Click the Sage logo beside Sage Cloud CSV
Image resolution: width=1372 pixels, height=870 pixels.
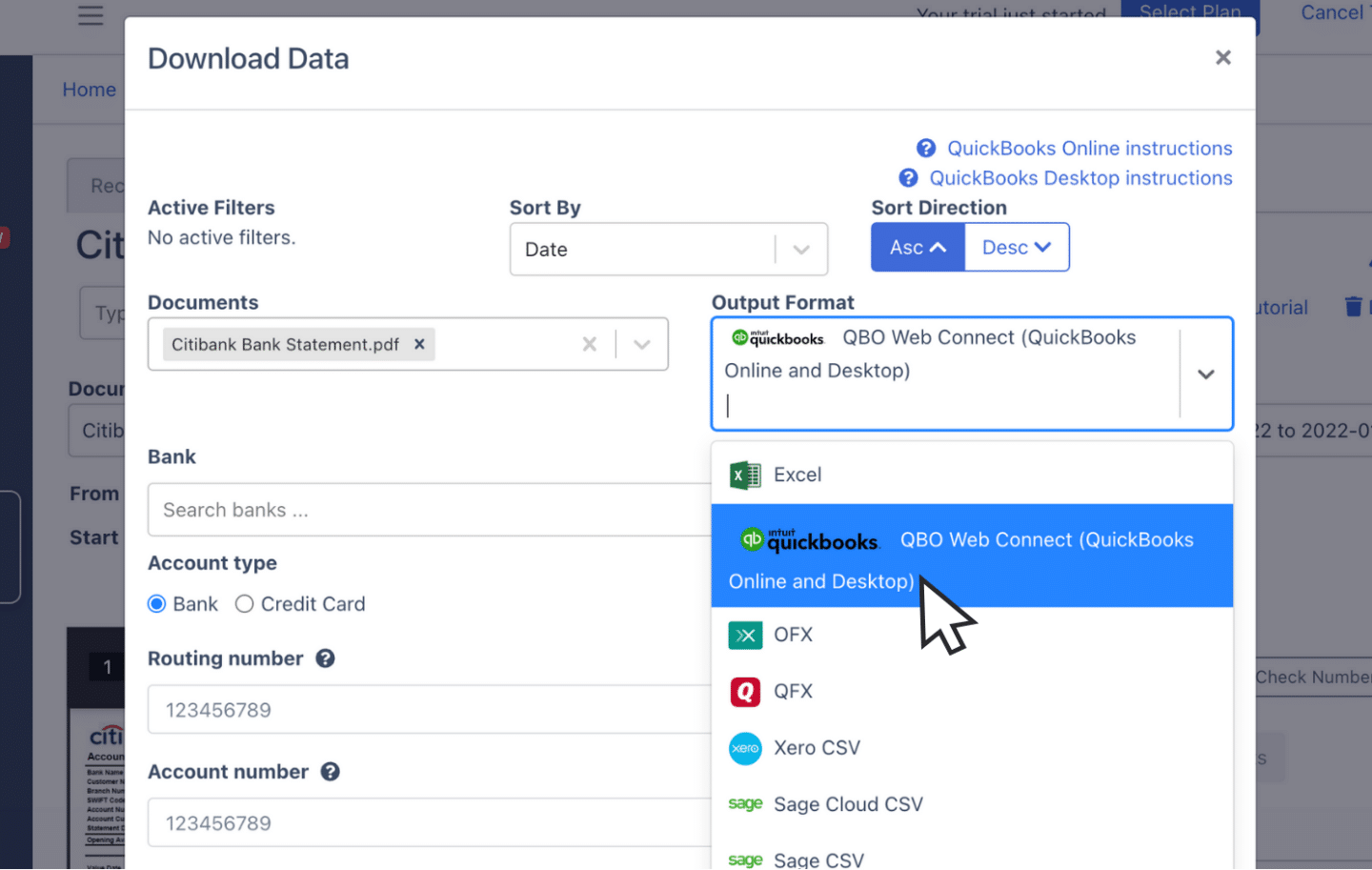pyautogui.click(x=745, y=803)
